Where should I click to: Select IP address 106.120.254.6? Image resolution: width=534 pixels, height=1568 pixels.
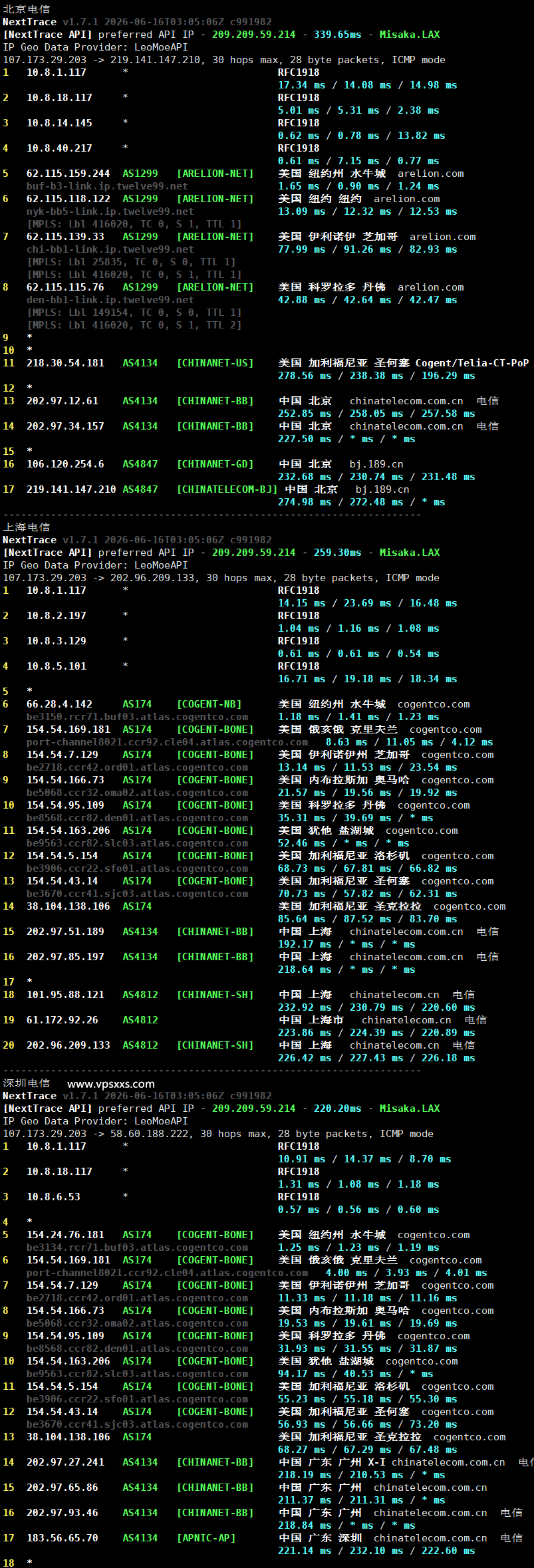[65, 463]
